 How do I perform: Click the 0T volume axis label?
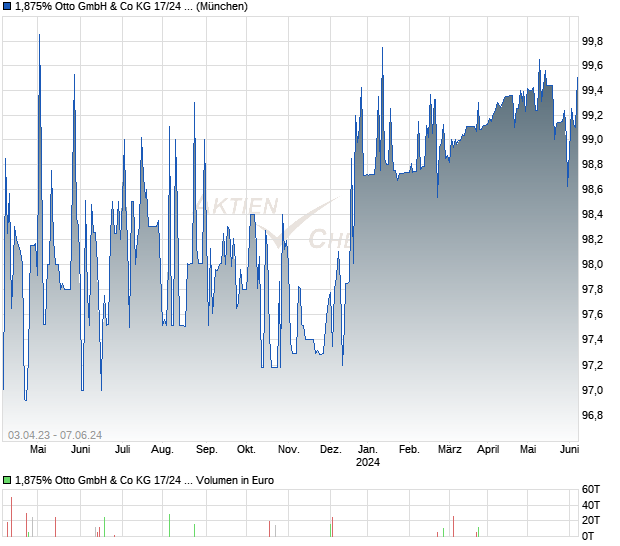[x=588, y=536]
